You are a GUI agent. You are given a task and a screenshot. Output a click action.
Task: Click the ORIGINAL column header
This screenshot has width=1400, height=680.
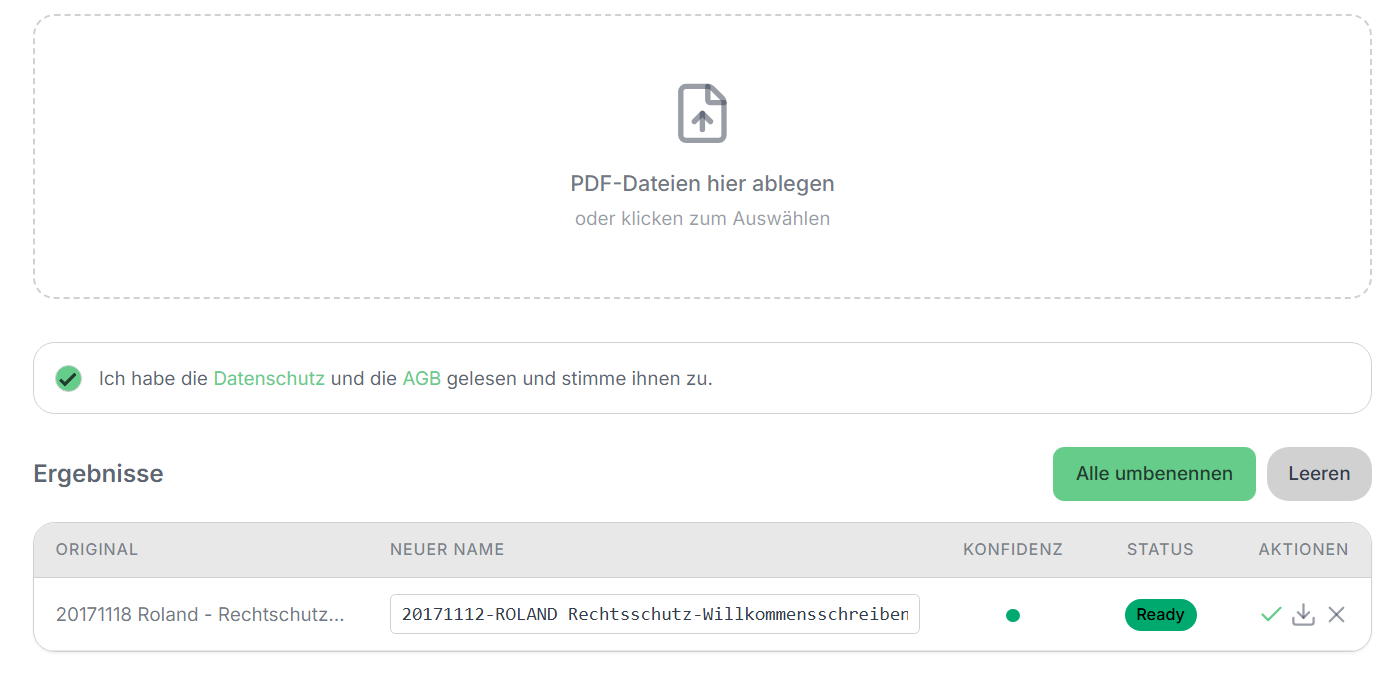[x=97, y=549]
